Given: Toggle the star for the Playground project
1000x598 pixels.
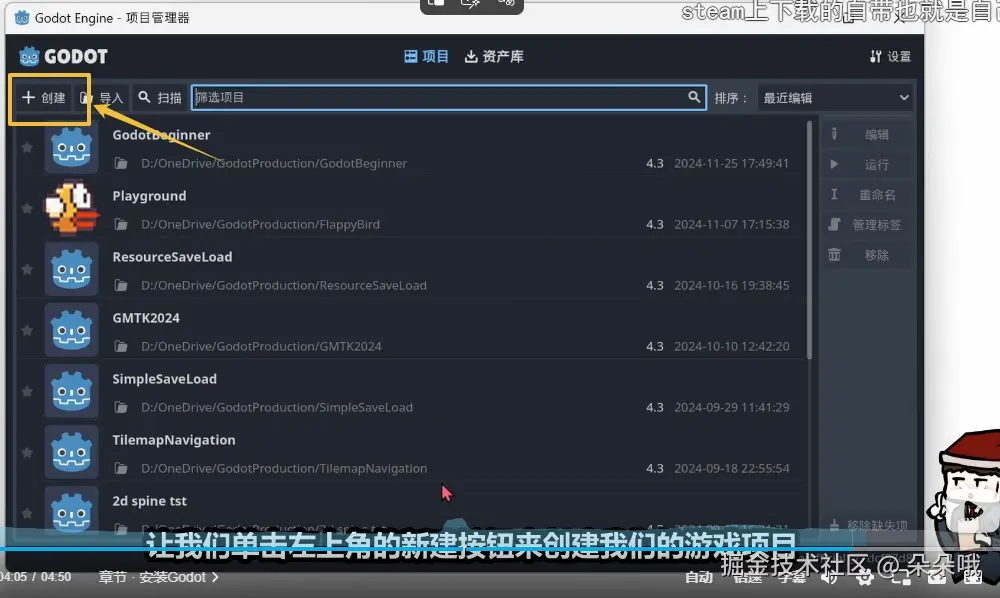Looking at the screenshot, I should [x=27, y=208].
